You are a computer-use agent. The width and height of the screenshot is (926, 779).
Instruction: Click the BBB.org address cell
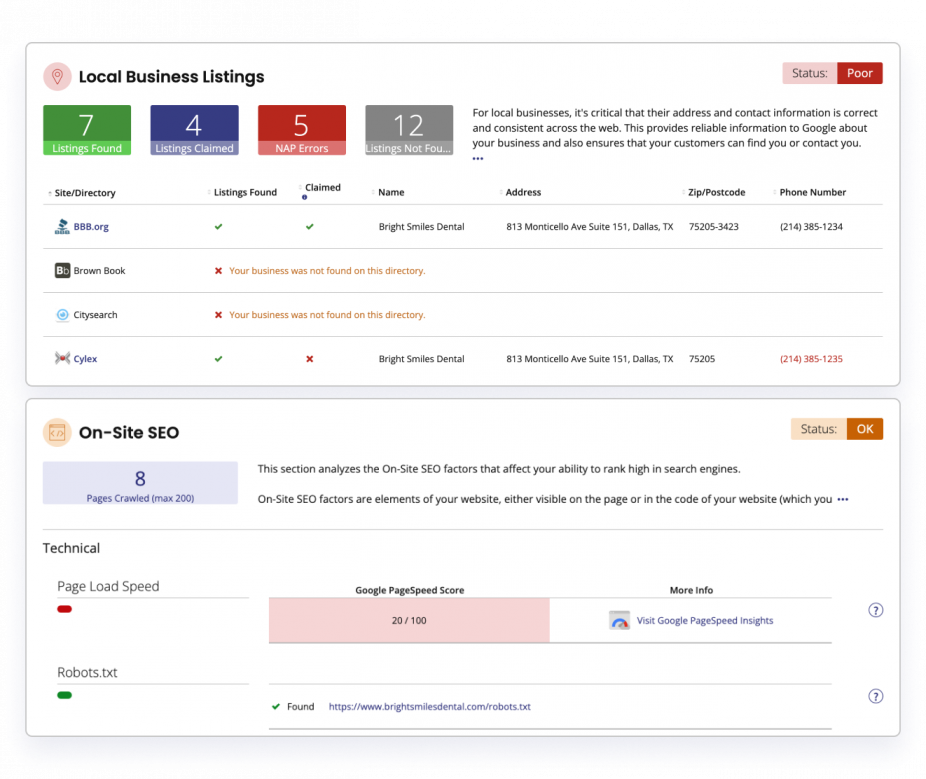coord(589,227)
